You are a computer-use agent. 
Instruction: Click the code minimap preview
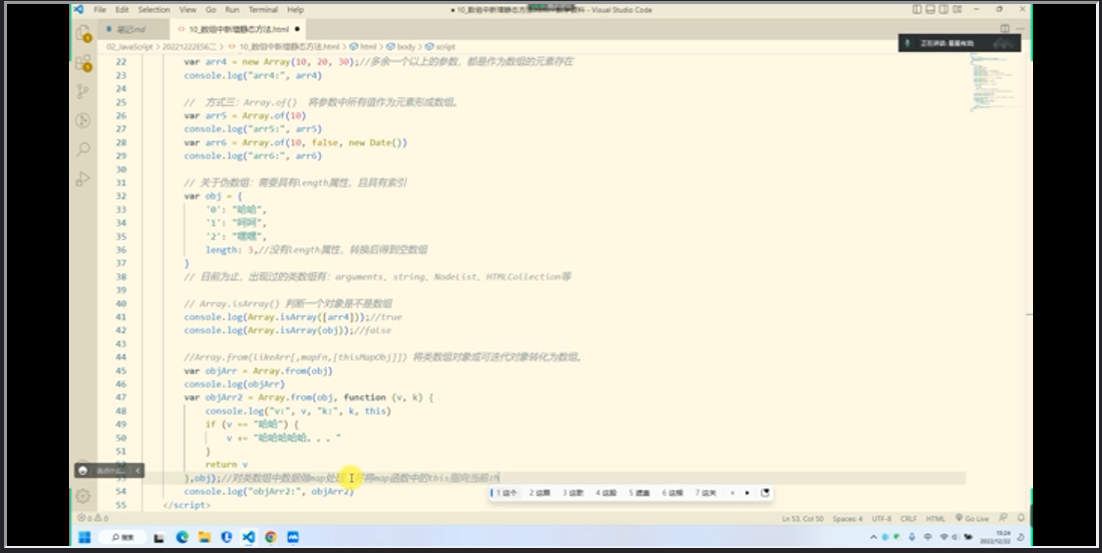pos(992,83)
